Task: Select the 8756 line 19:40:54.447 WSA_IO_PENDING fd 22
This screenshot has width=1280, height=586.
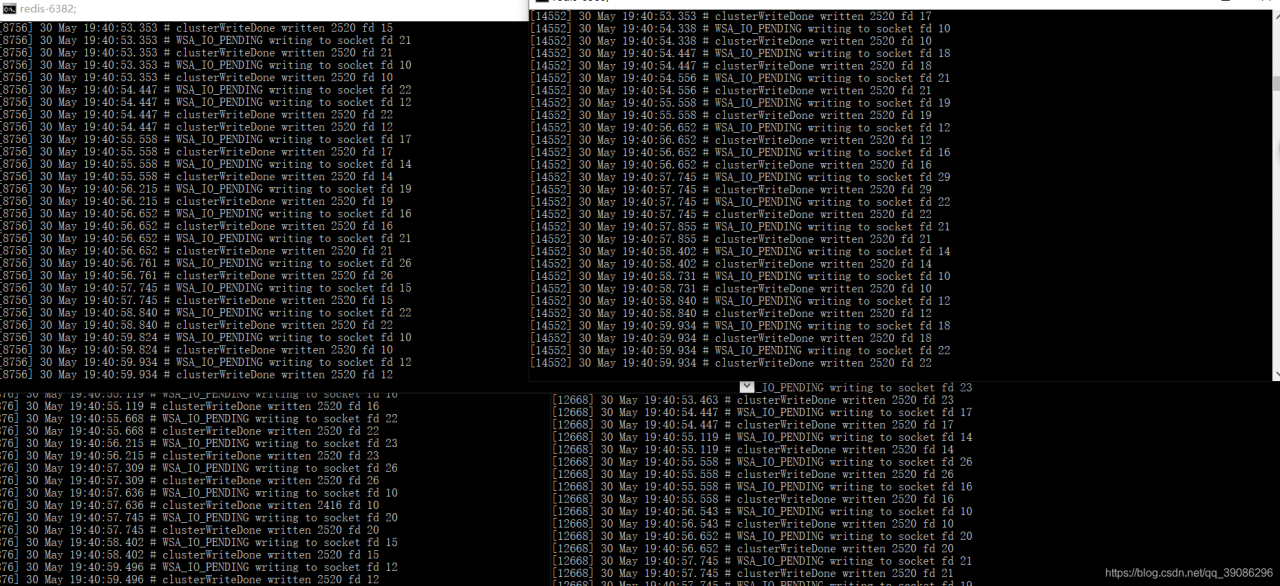Action: coord(205,90)
